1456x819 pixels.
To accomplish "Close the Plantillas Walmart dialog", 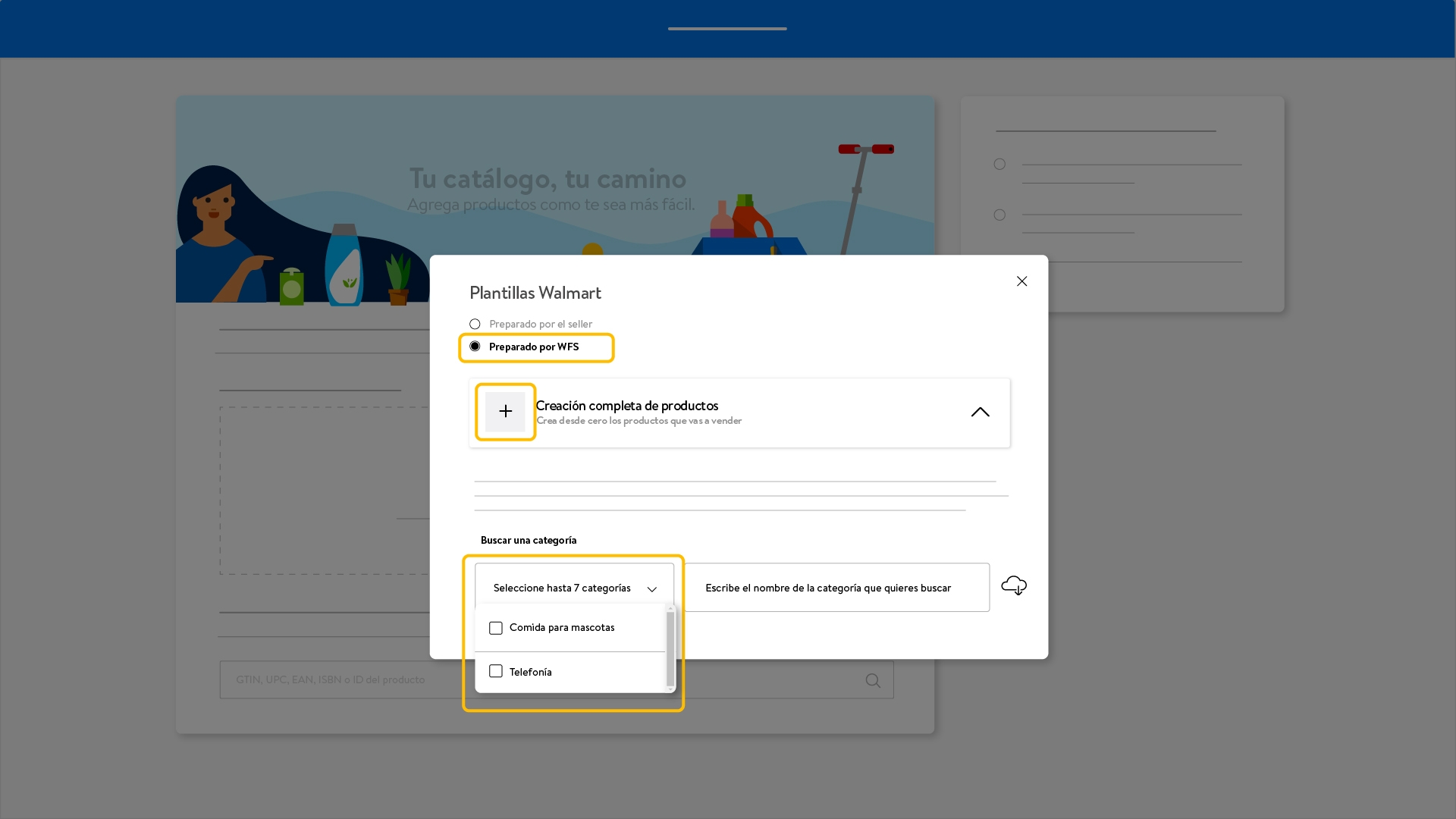I will pyautogui.click(x=1021, y=281).
